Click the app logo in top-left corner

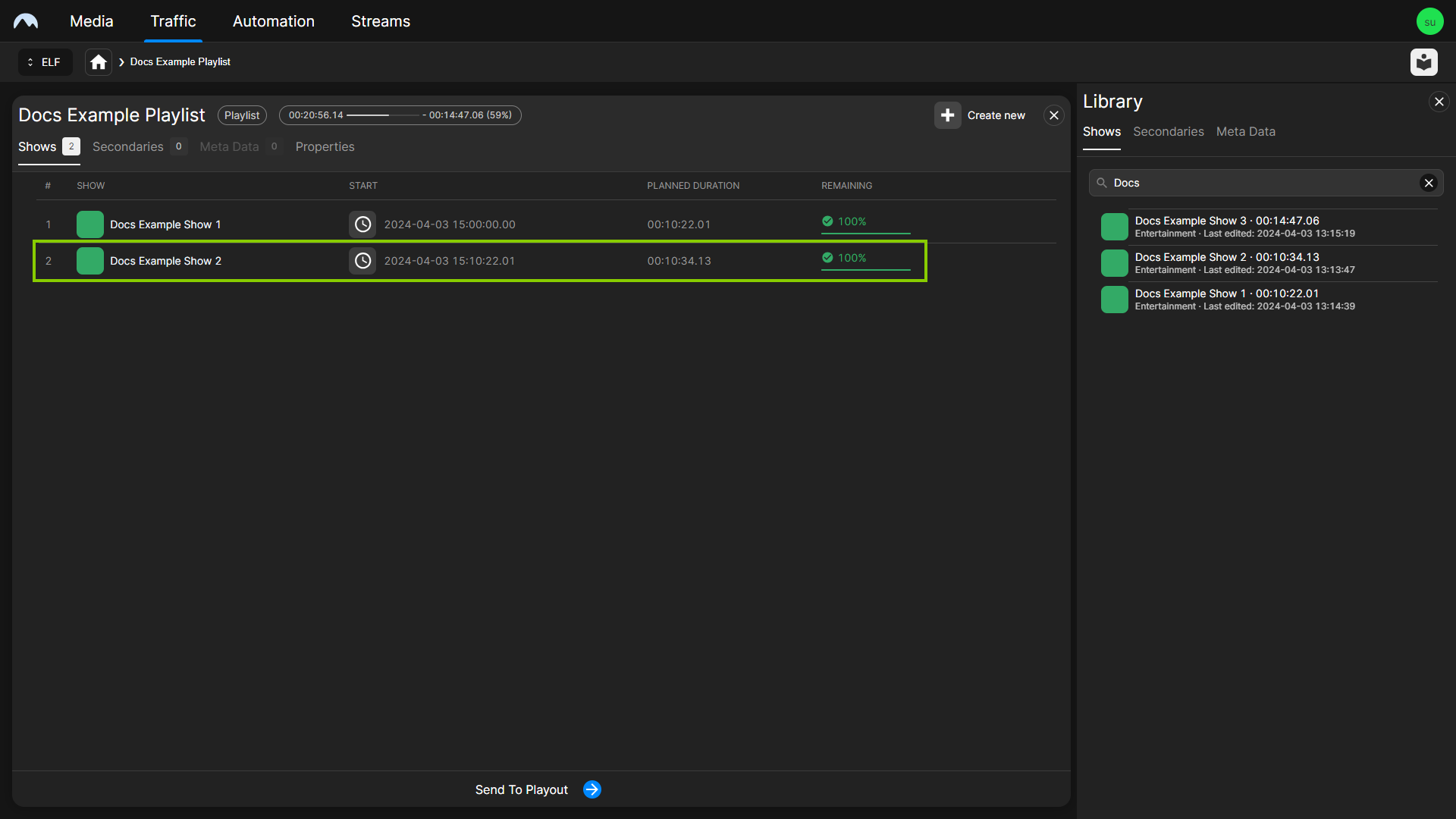[x=26, y=21]
